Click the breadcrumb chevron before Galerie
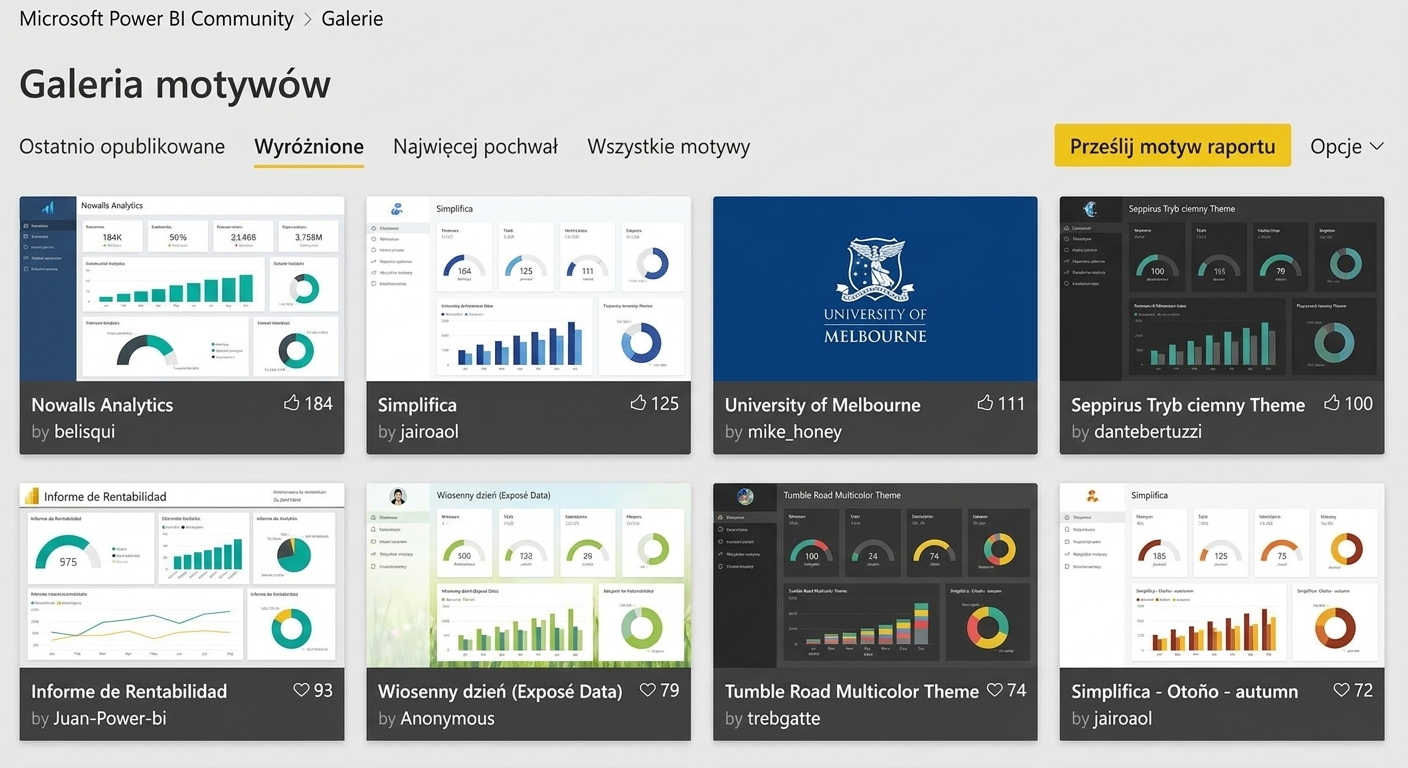 (x=307, y=19)
